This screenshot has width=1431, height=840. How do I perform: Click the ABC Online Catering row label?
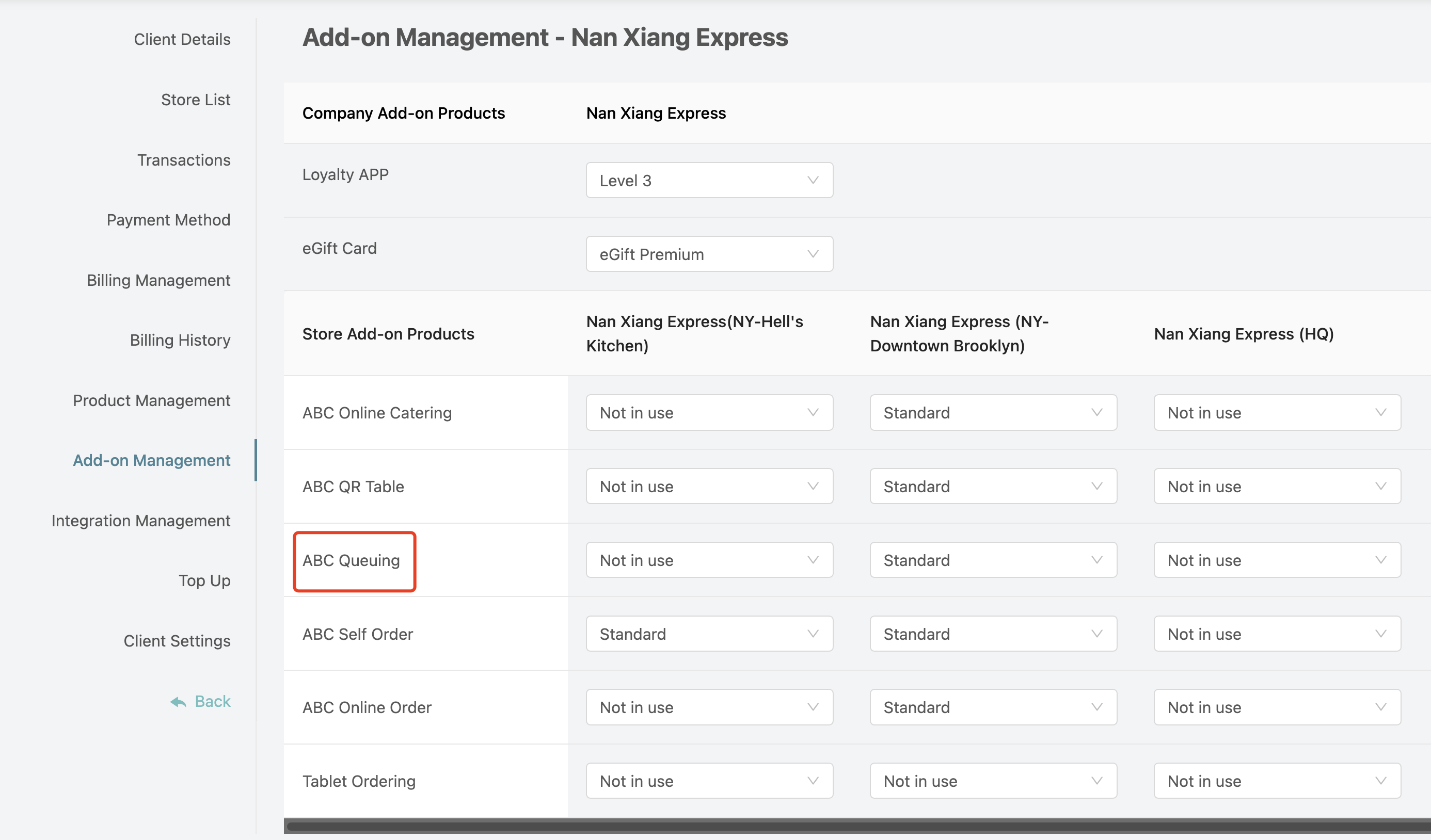tap(377, 413)
